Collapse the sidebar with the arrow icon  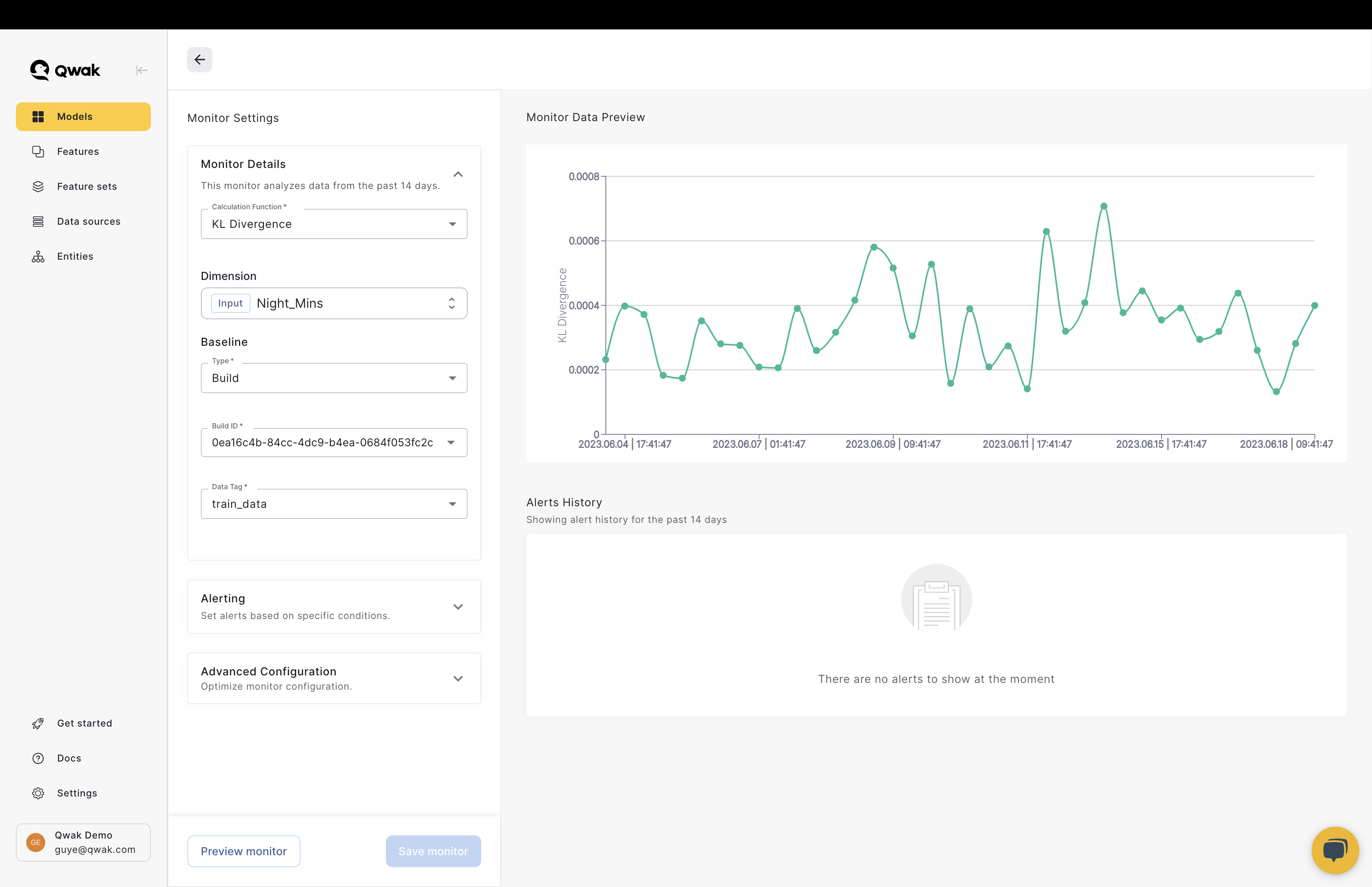tap(142, 70)
